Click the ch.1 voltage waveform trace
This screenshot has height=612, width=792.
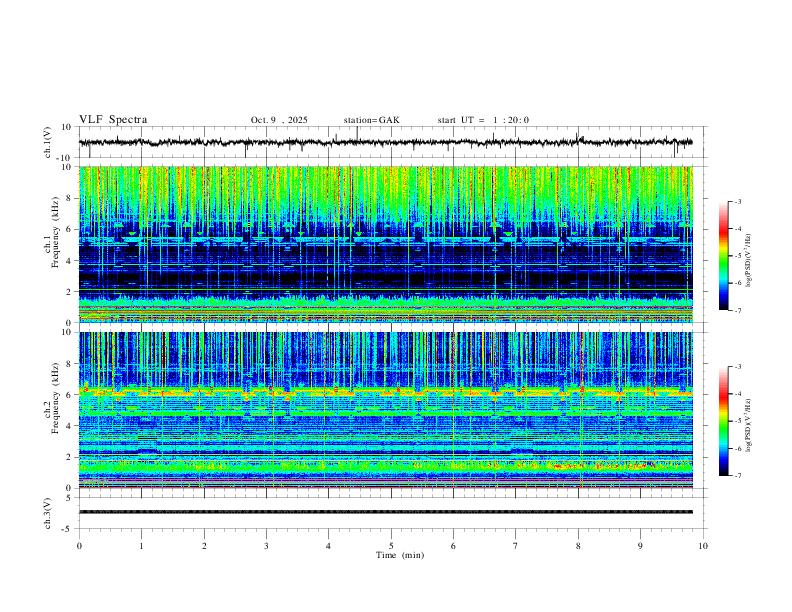pos(386,142)
